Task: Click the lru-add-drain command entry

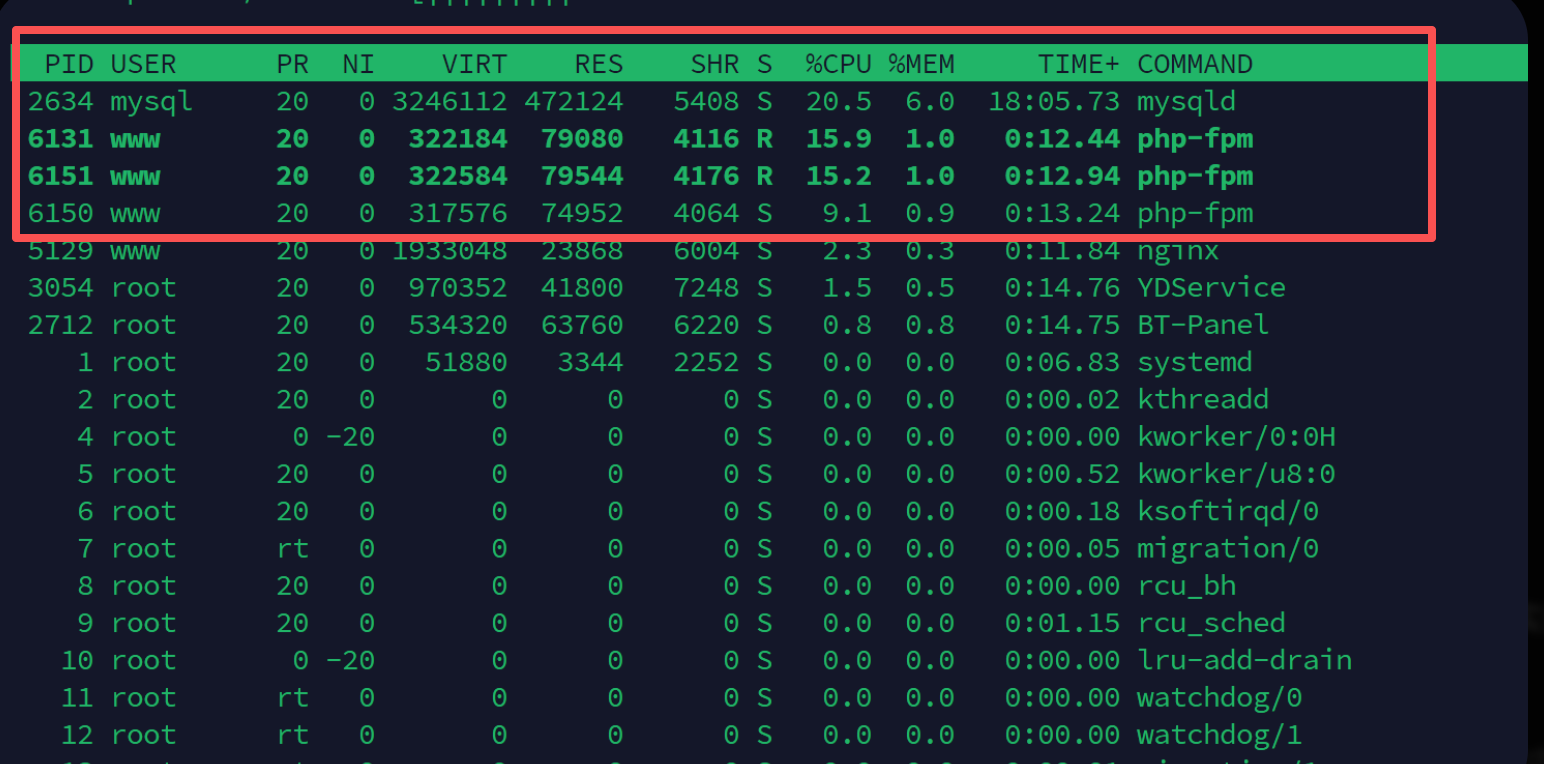Action: tap(1243, 660)
